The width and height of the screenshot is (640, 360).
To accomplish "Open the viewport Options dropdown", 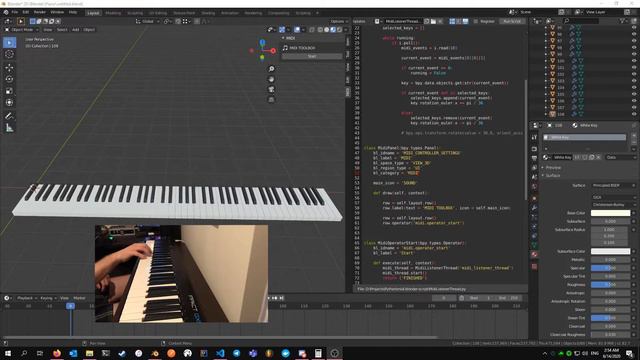I will [x=339, y=21].
